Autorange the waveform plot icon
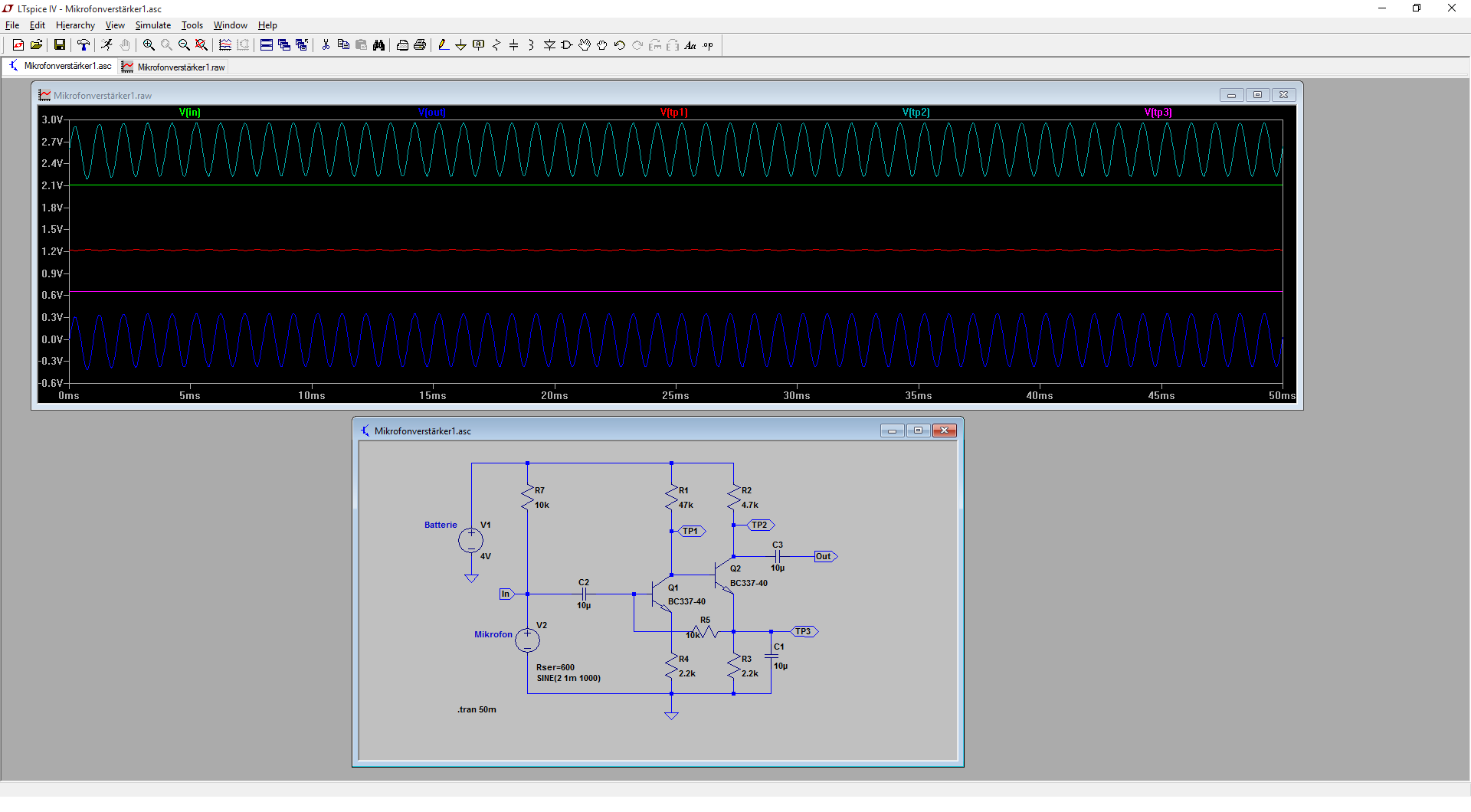This screenshot has height=812, width=1471. (x=225, y=45)
